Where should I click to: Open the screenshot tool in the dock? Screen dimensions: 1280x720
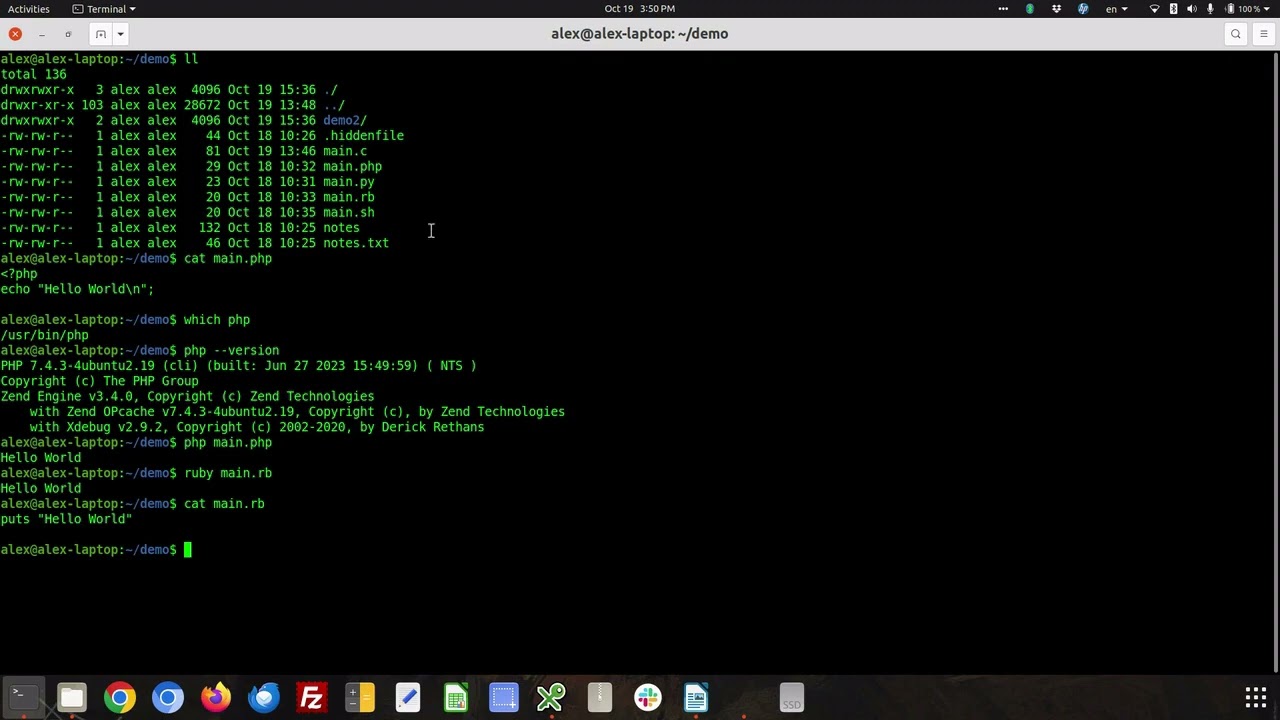click(x=504, y=697)
